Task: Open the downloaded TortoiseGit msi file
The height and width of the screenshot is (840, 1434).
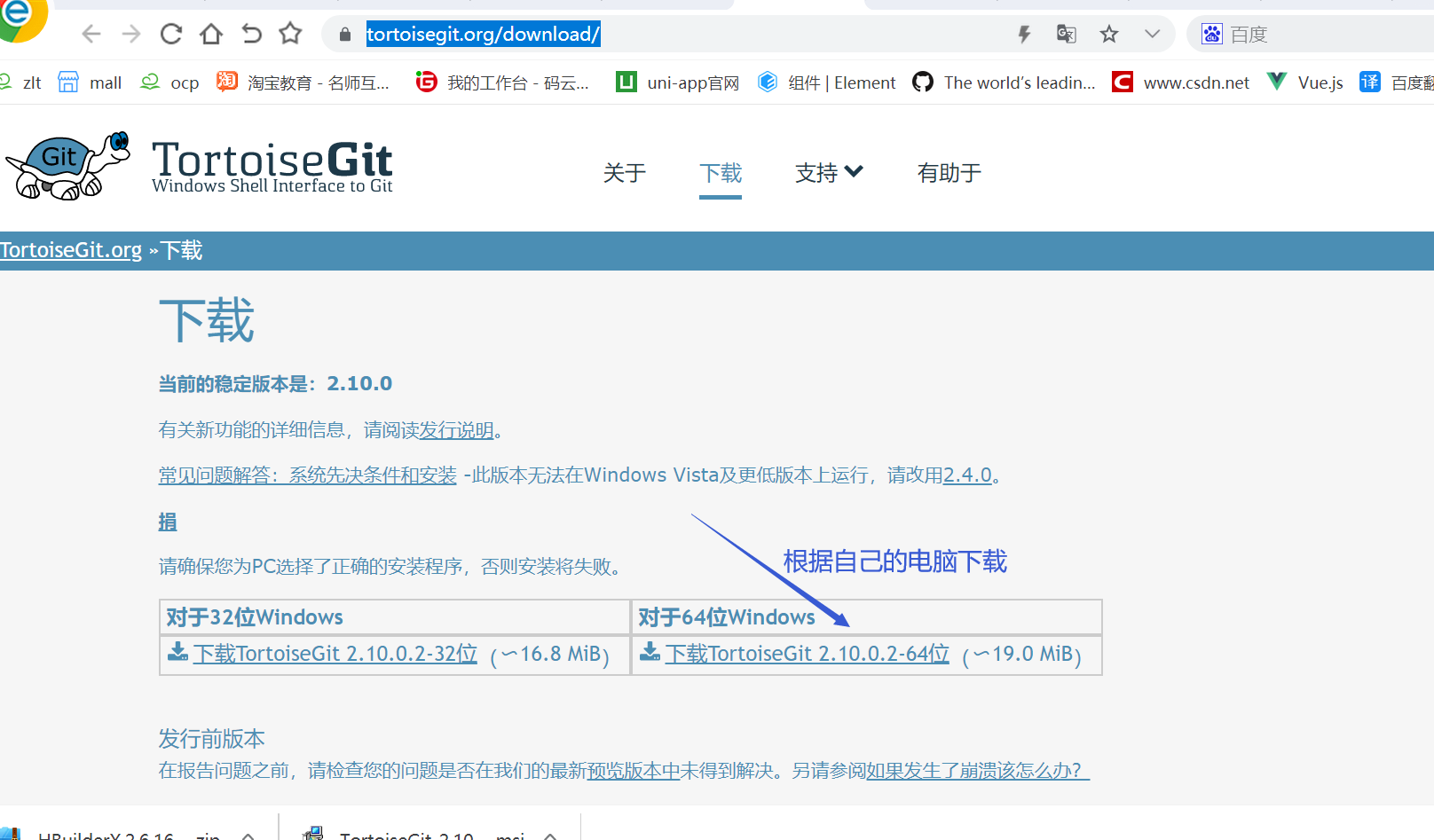Action: pos(414,836)
